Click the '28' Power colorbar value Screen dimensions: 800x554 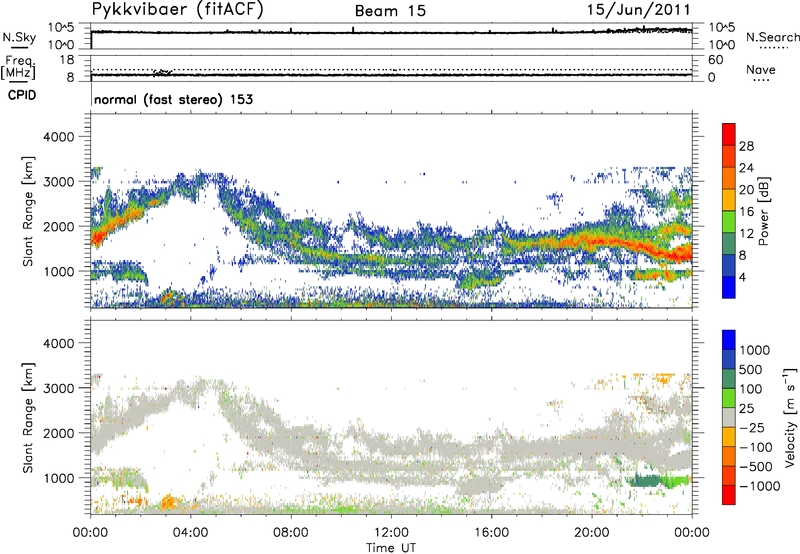[746, 146]
